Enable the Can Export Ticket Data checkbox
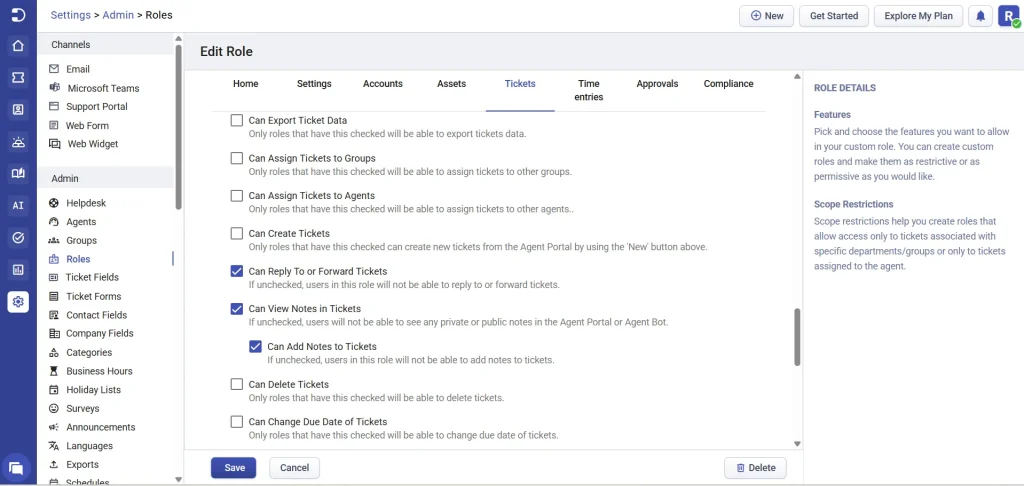This screenshot has height=486, width=1024. tap(237, 120)
